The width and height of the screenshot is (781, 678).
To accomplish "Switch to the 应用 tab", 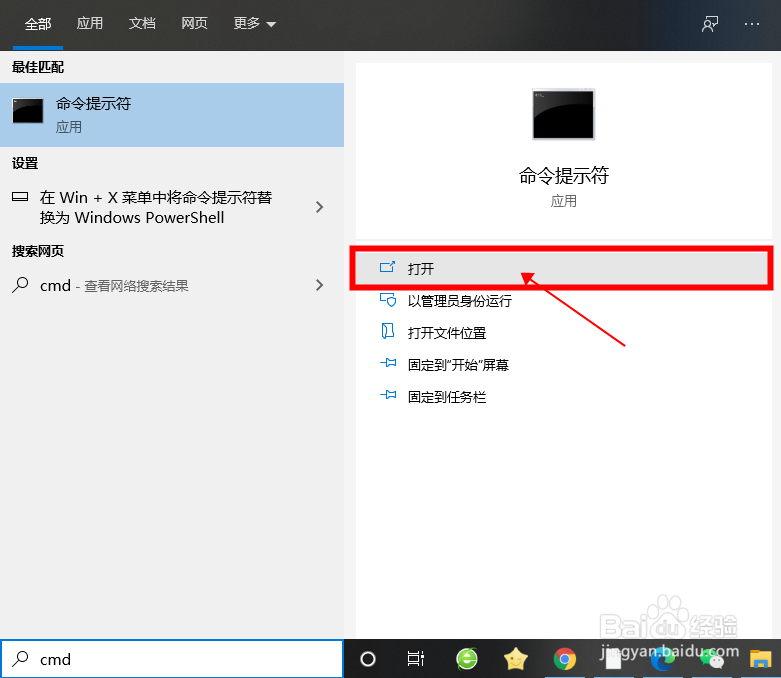I will (90, 23).
